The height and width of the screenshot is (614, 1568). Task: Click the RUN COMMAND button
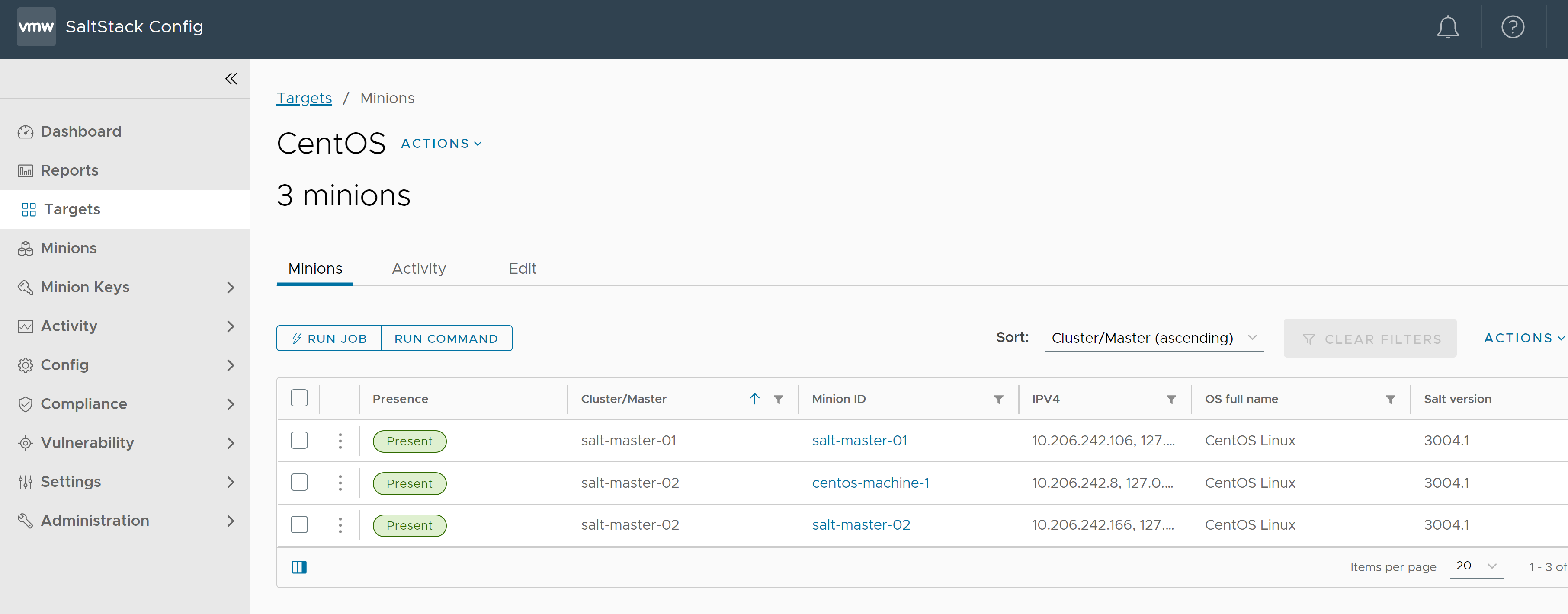446,338
